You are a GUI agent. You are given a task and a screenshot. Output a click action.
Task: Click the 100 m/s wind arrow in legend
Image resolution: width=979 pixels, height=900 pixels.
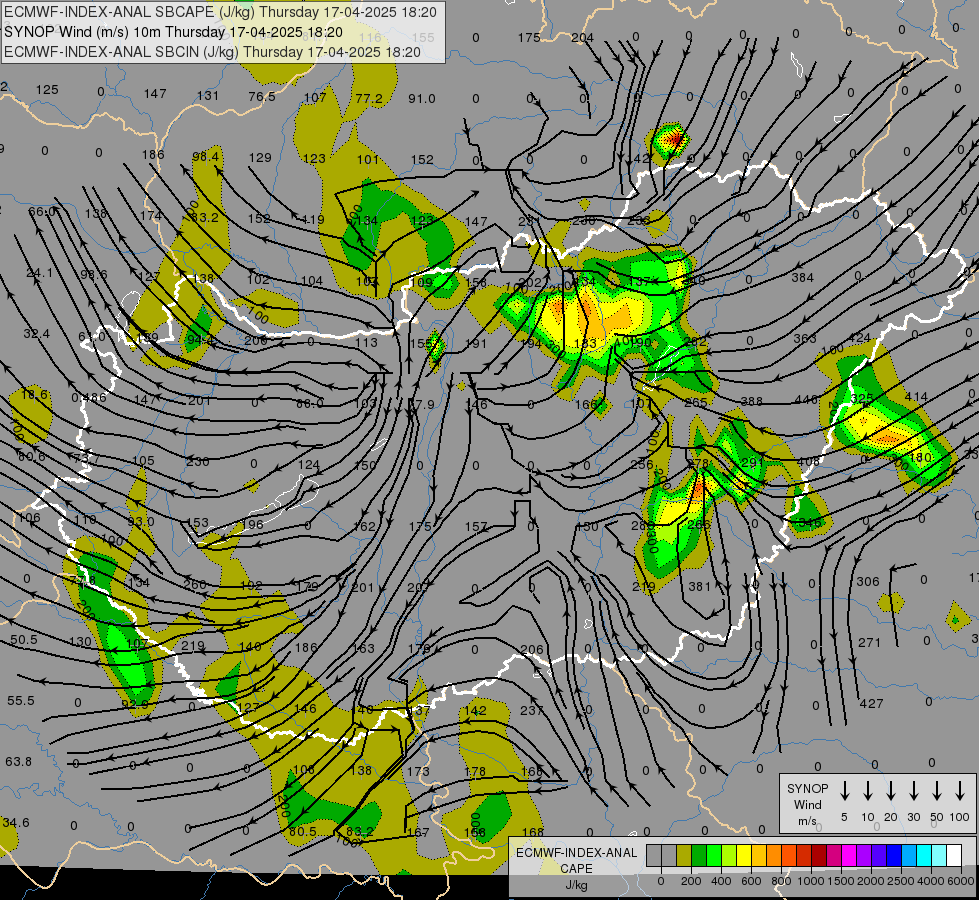pos(960,791)
